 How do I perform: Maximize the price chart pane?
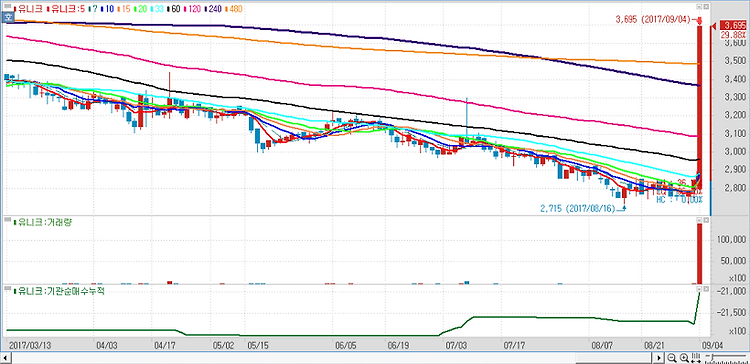pyautogui.click(x=706, y=7)
